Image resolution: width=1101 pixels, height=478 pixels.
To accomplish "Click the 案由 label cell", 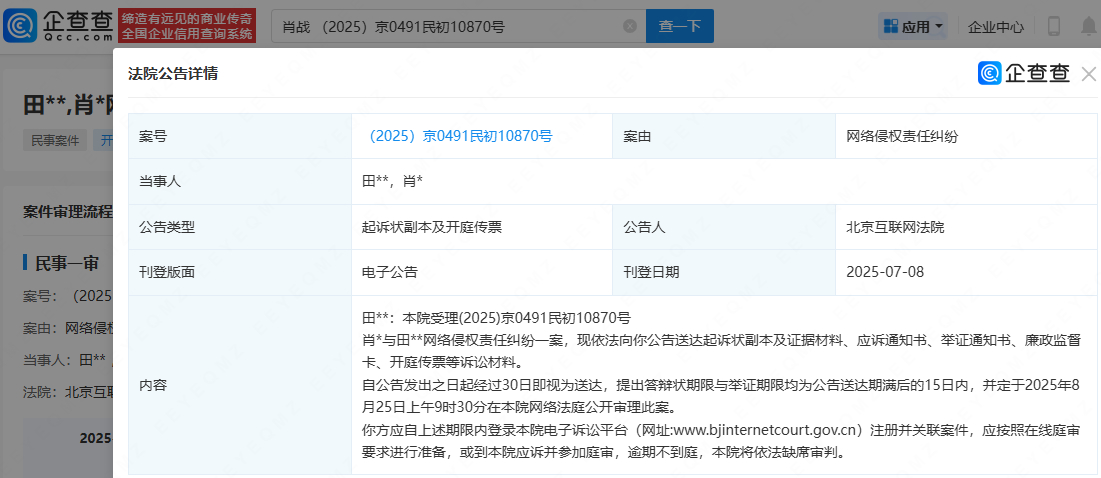I will point(724,136).
